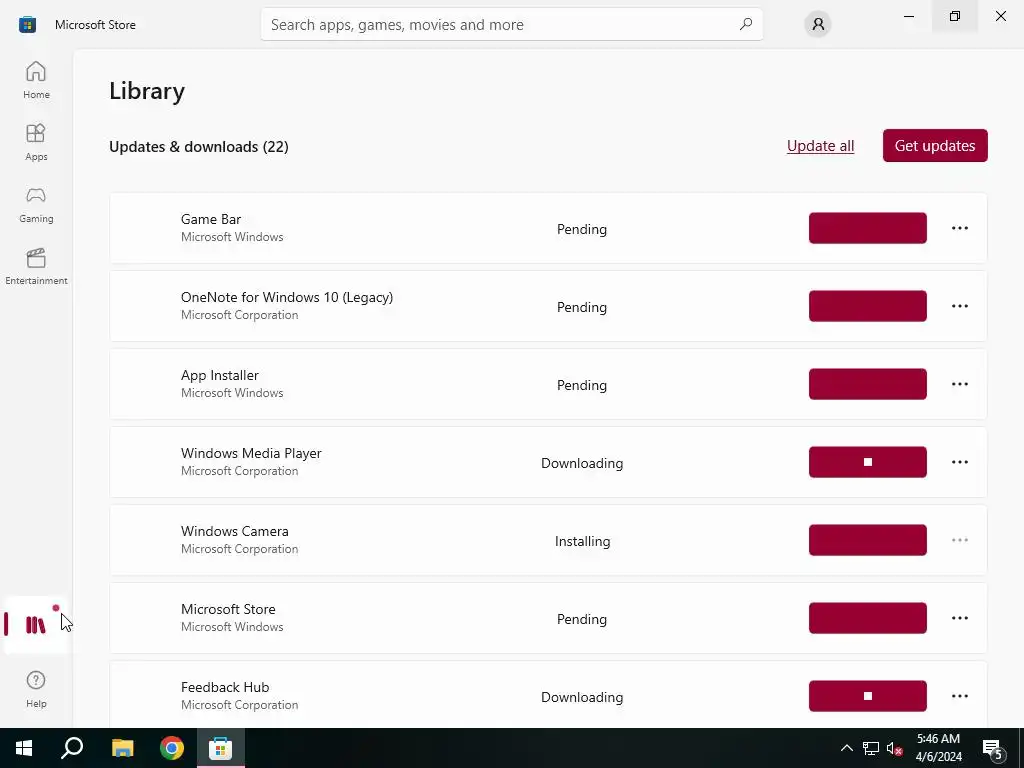
Task: Open more options for Windows Camera
Action: (x=959, y=540)
